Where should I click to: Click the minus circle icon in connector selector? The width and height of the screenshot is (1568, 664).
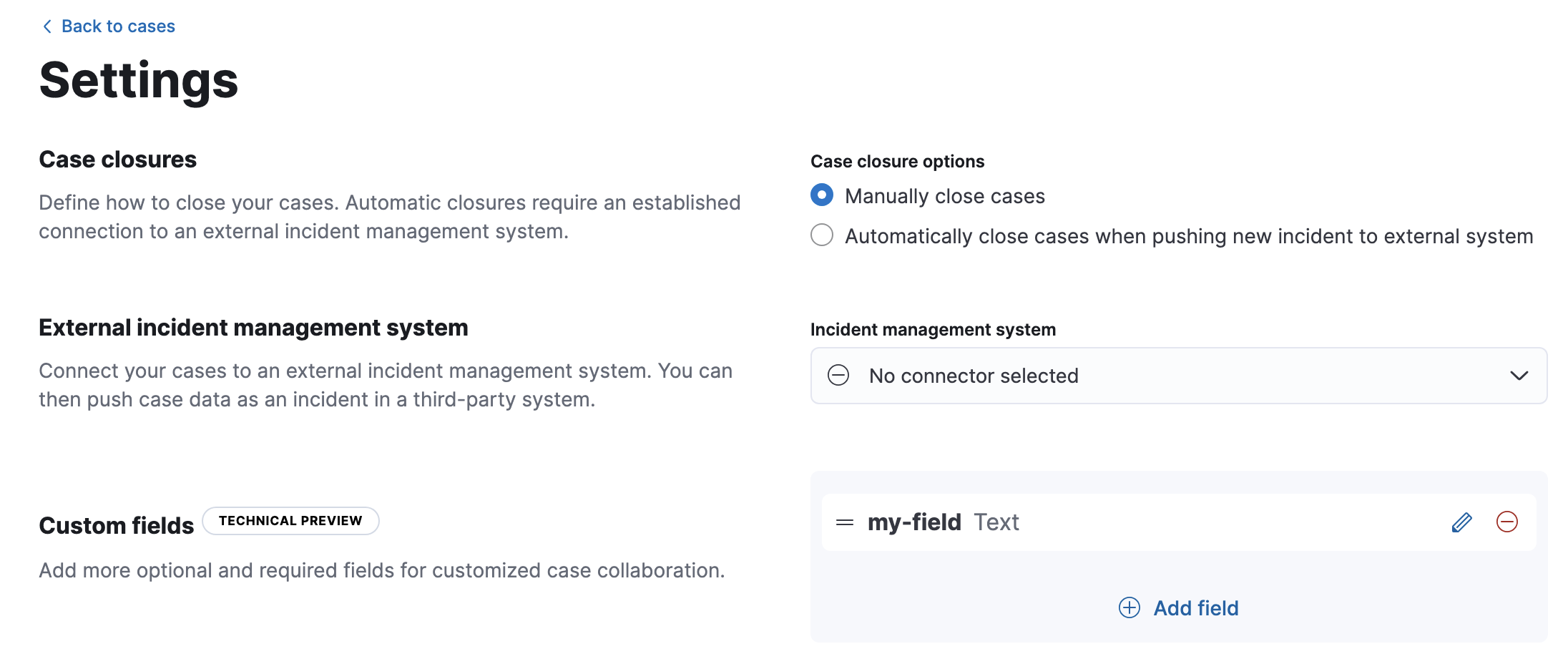(838, 375)
